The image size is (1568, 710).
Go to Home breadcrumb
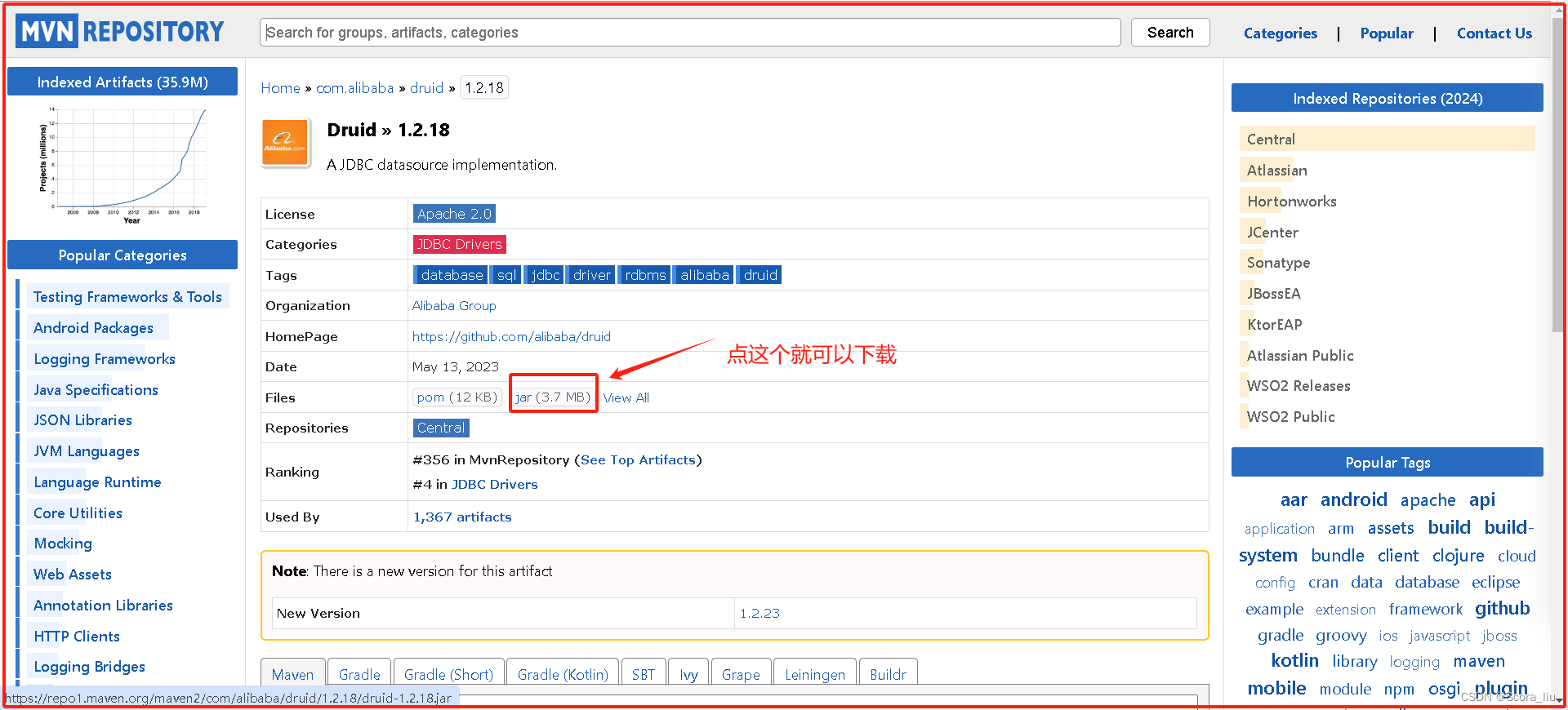coord(280,88)
